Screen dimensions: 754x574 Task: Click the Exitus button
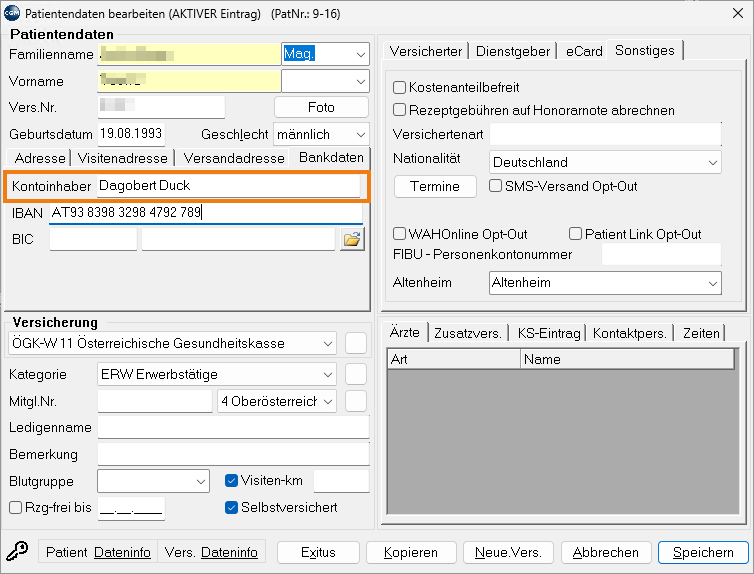point(318,552)
